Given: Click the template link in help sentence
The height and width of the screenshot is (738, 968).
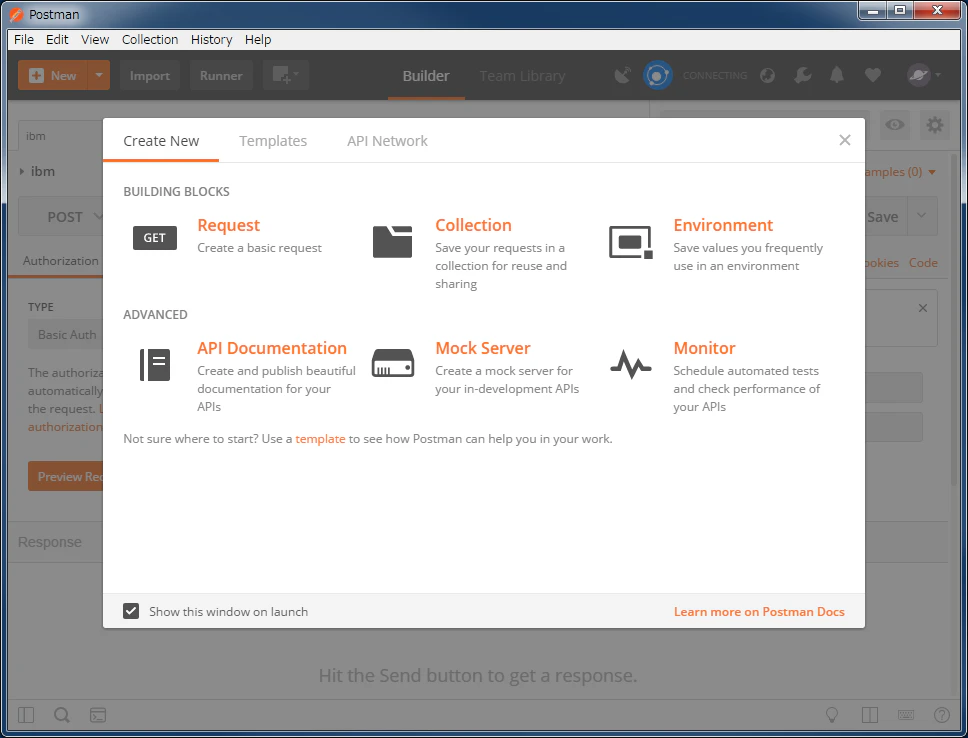Looking at the screenshot, I should [x=320, y=438].
